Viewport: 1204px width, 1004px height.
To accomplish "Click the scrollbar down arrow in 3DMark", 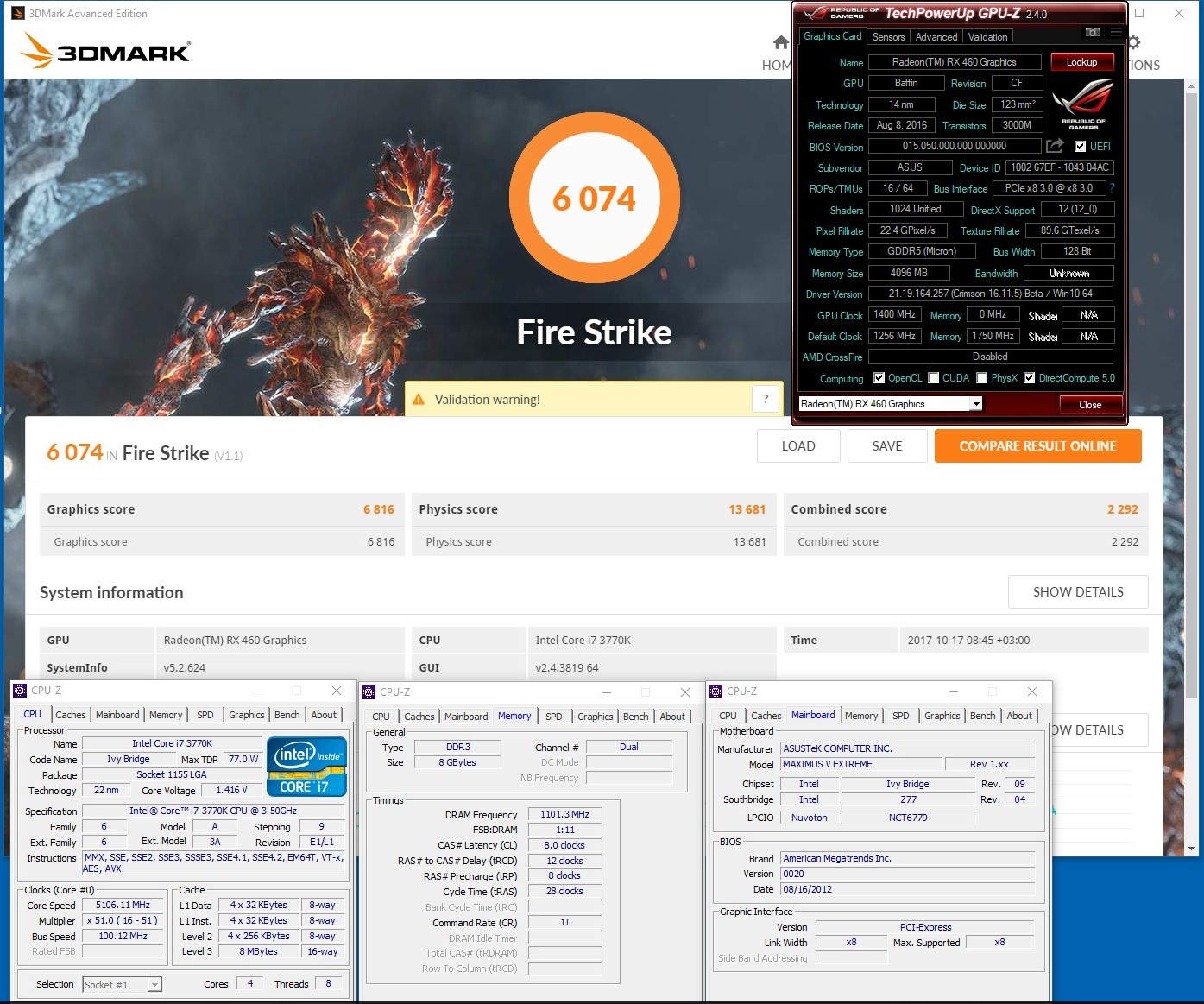I will [1192, 849].
